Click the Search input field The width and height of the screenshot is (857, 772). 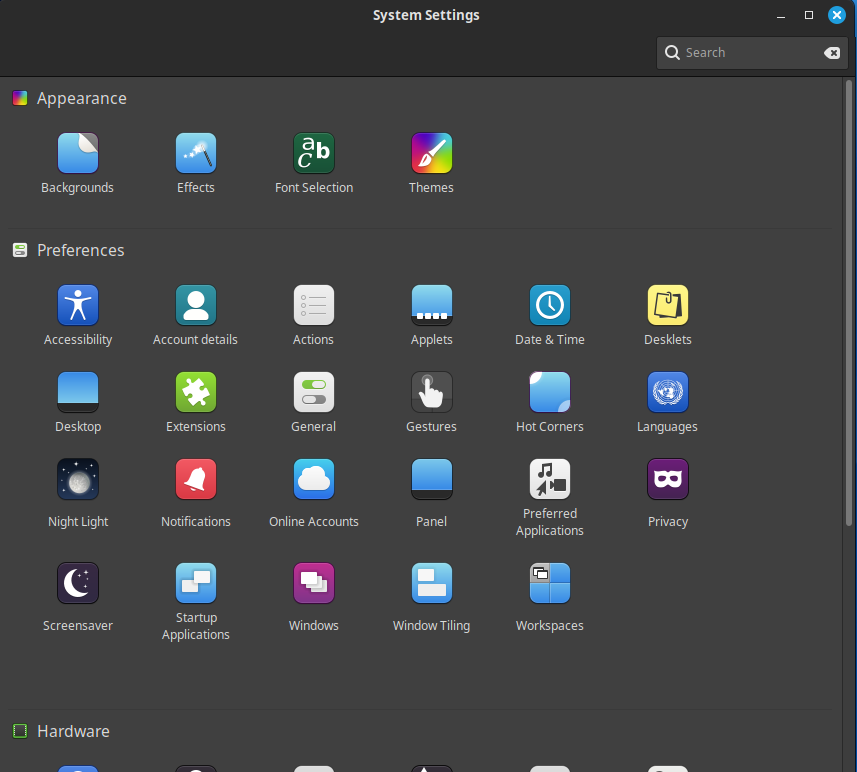[752, 52]
